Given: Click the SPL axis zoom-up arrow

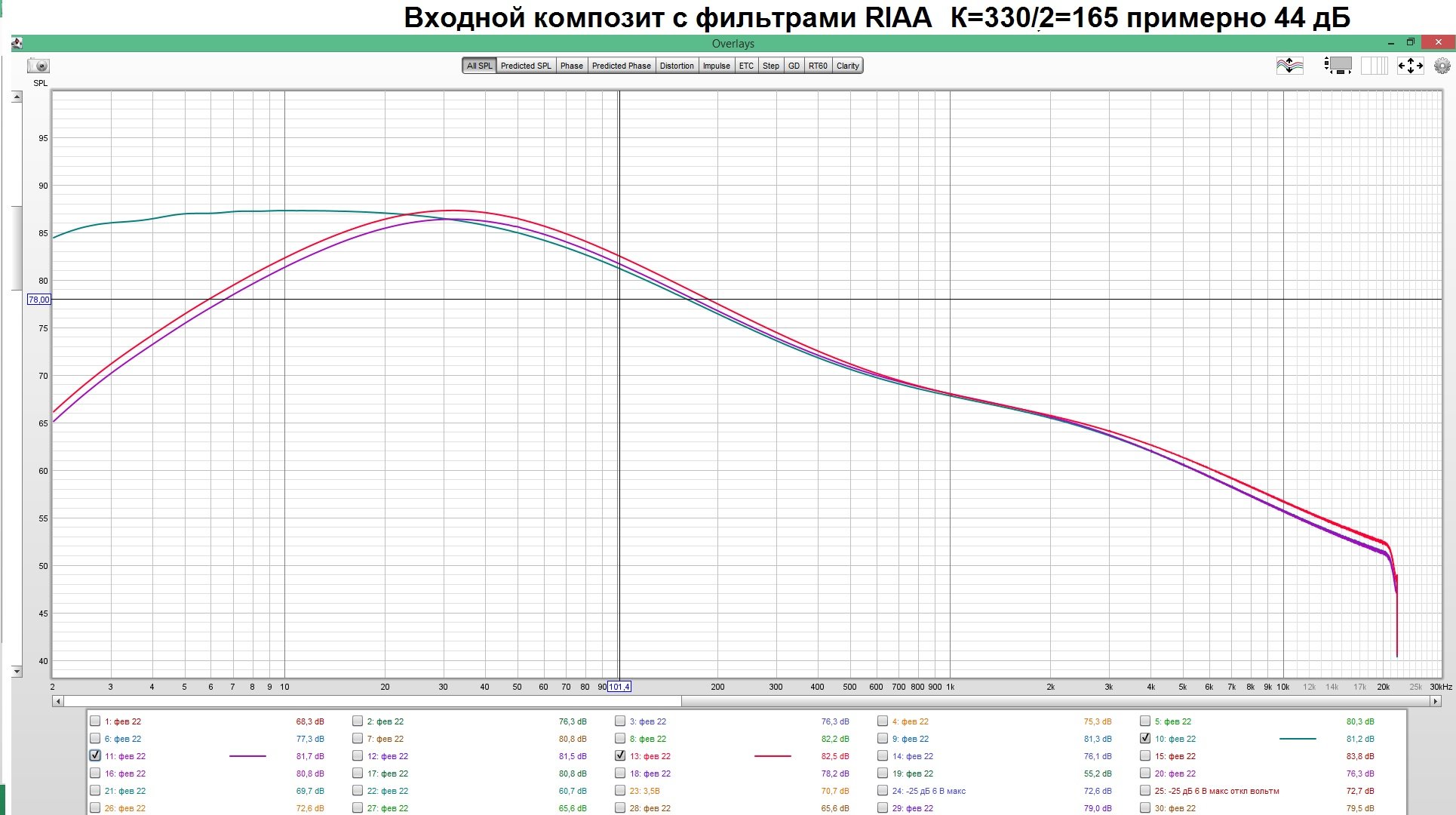Looking at the screenshot, I should [x=17, y=97].
